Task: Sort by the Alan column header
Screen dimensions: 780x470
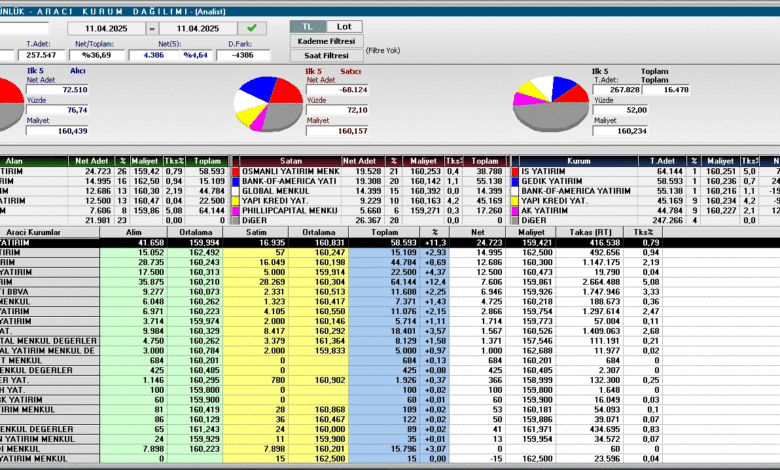Action: (x=34, y=161)
